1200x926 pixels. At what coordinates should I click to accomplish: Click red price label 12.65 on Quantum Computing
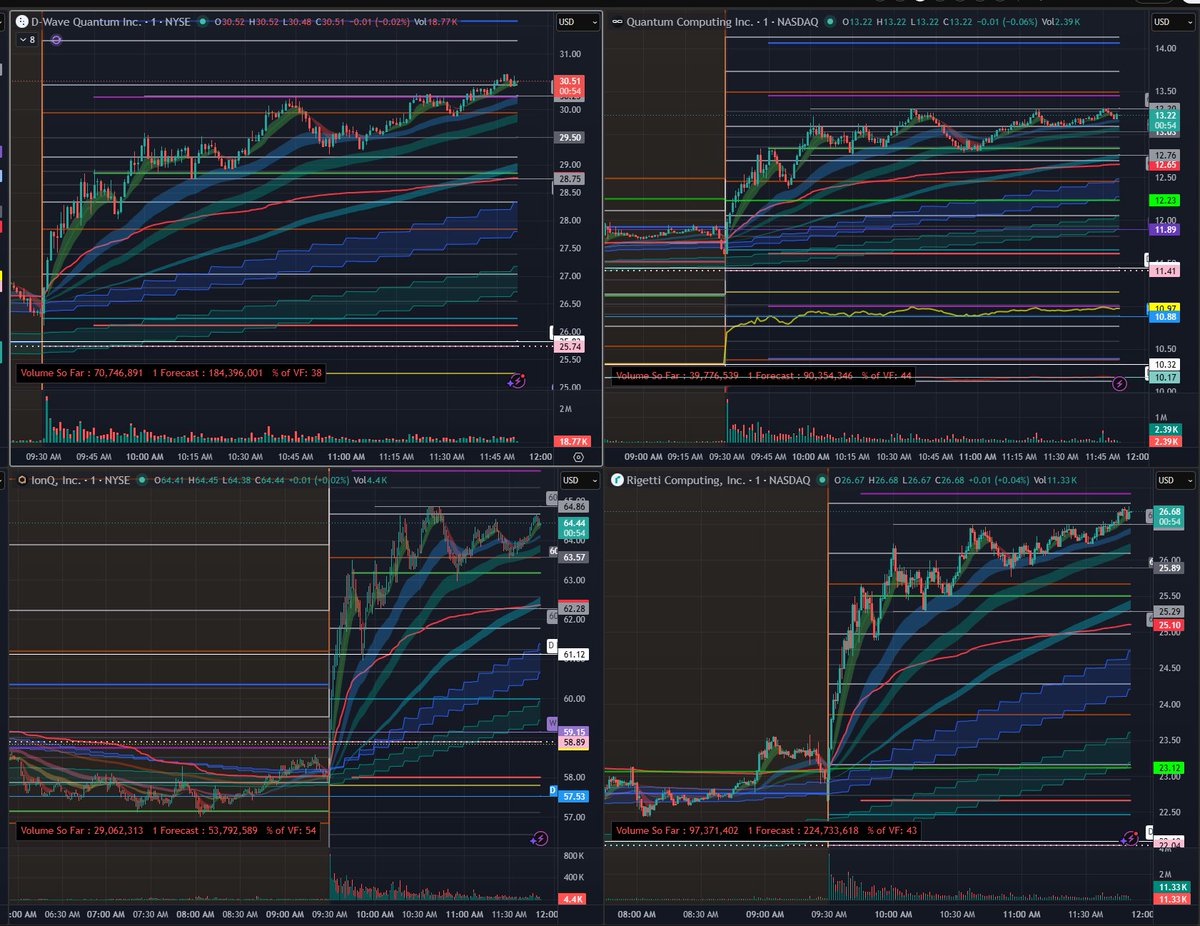click(x=1164, y=165)
